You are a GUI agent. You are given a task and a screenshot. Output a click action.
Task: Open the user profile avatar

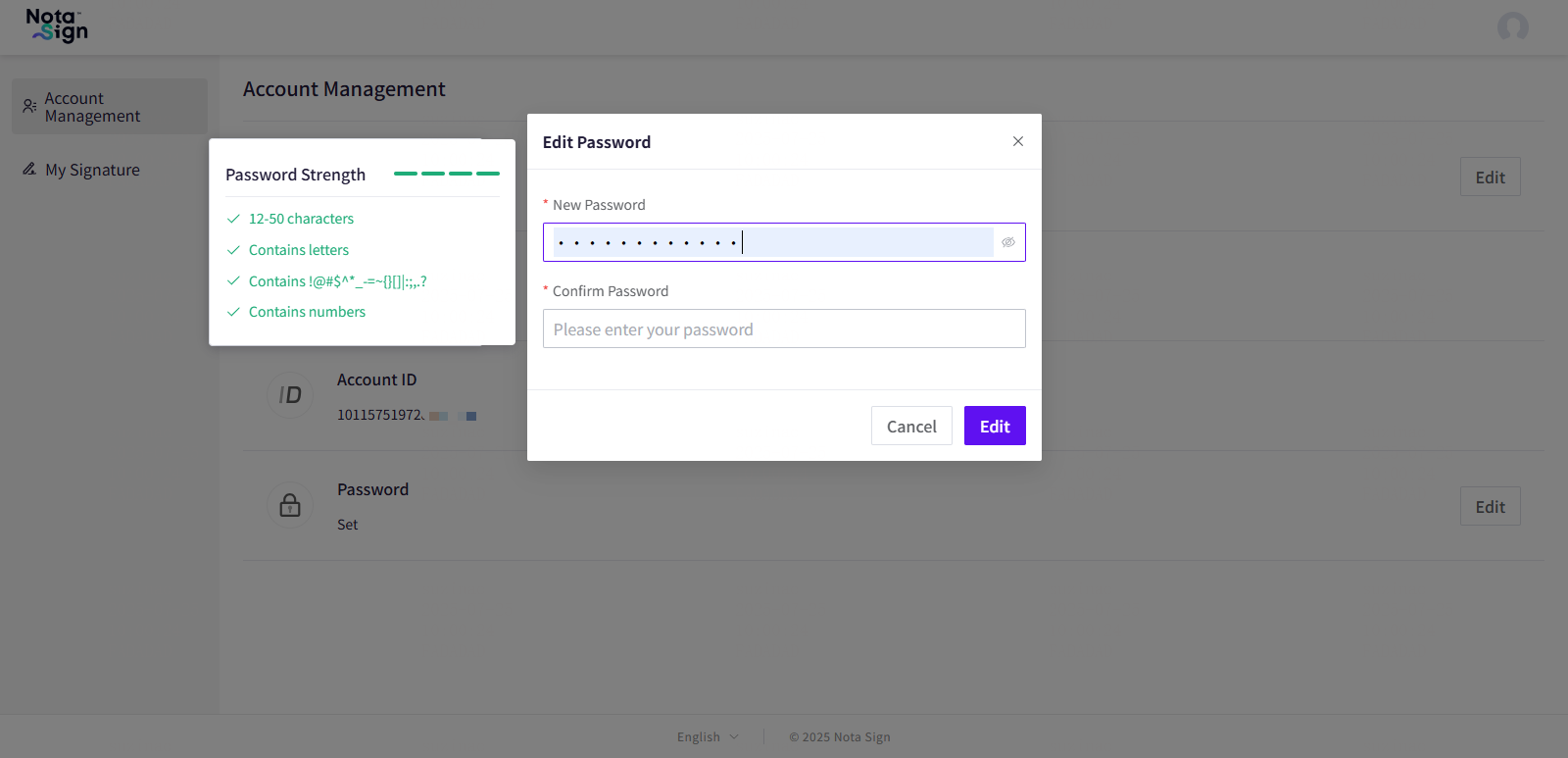coord(1512,26)
